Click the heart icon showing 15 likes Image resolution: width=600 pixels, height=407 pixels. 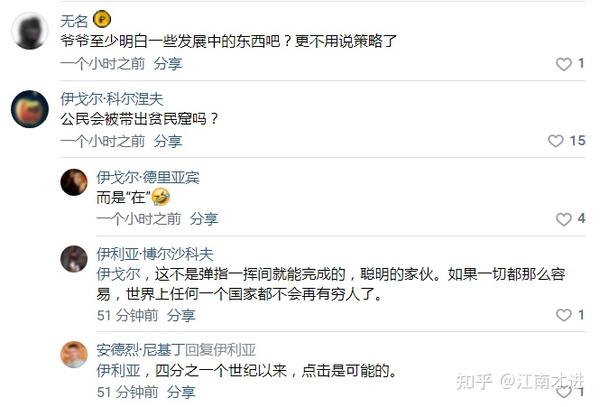click(x=555, y=141)
